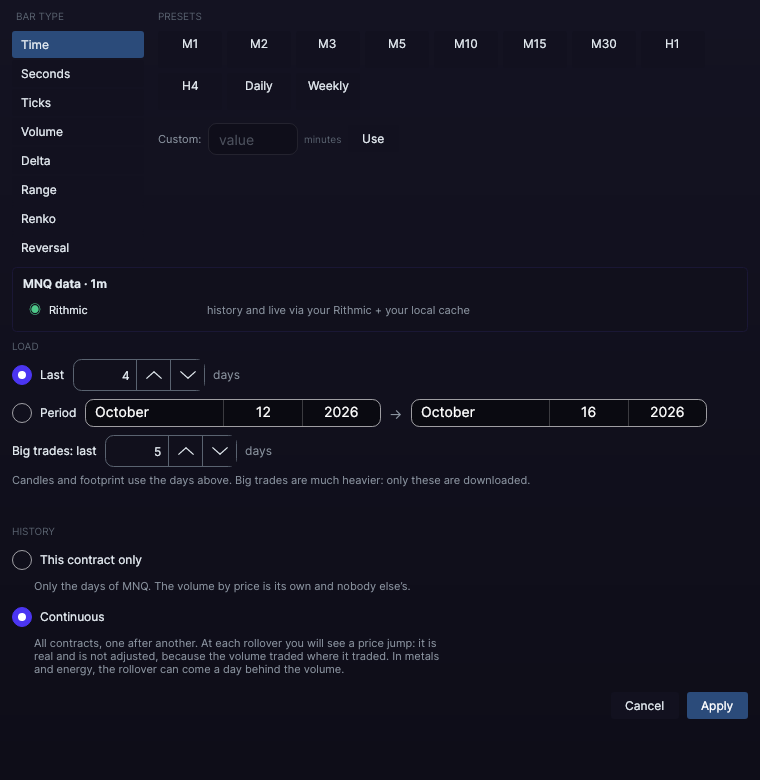Focus the Custom minutes value field

point(253,139)
